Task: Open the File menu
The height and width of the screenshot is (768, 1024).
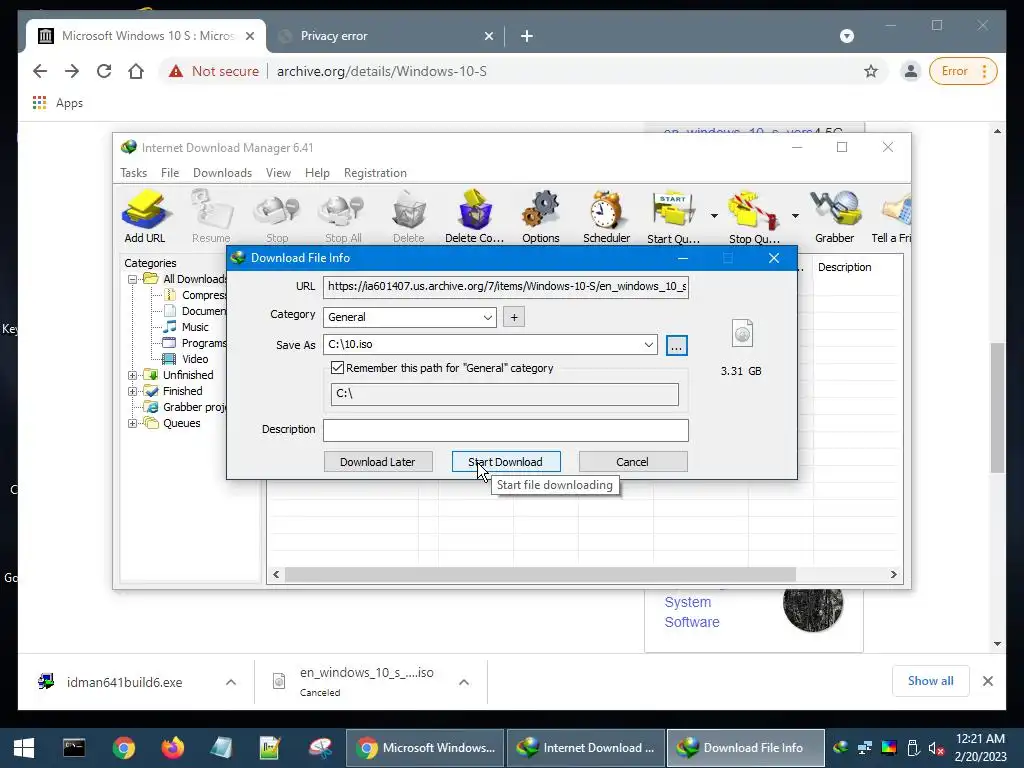Action: (x=170, y=173)
